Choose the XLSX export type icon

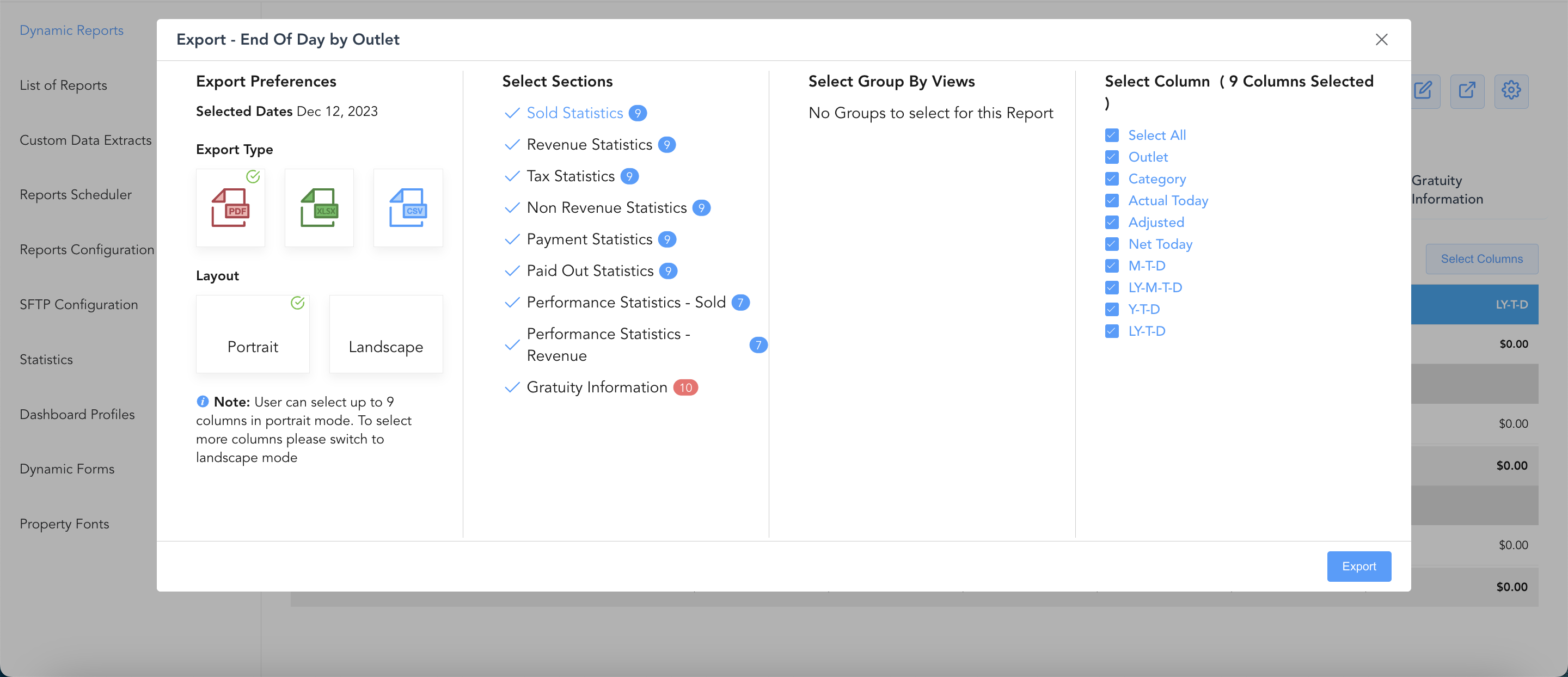tap(319, 207)
